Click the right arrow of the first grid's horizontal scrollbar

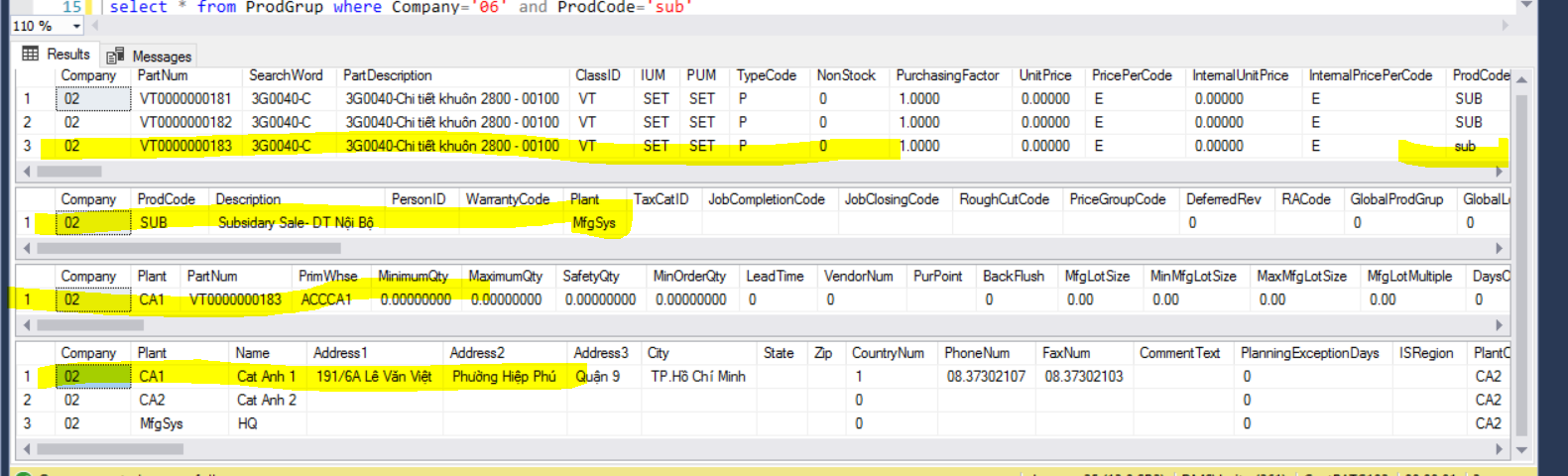[x=1502, y=172]
